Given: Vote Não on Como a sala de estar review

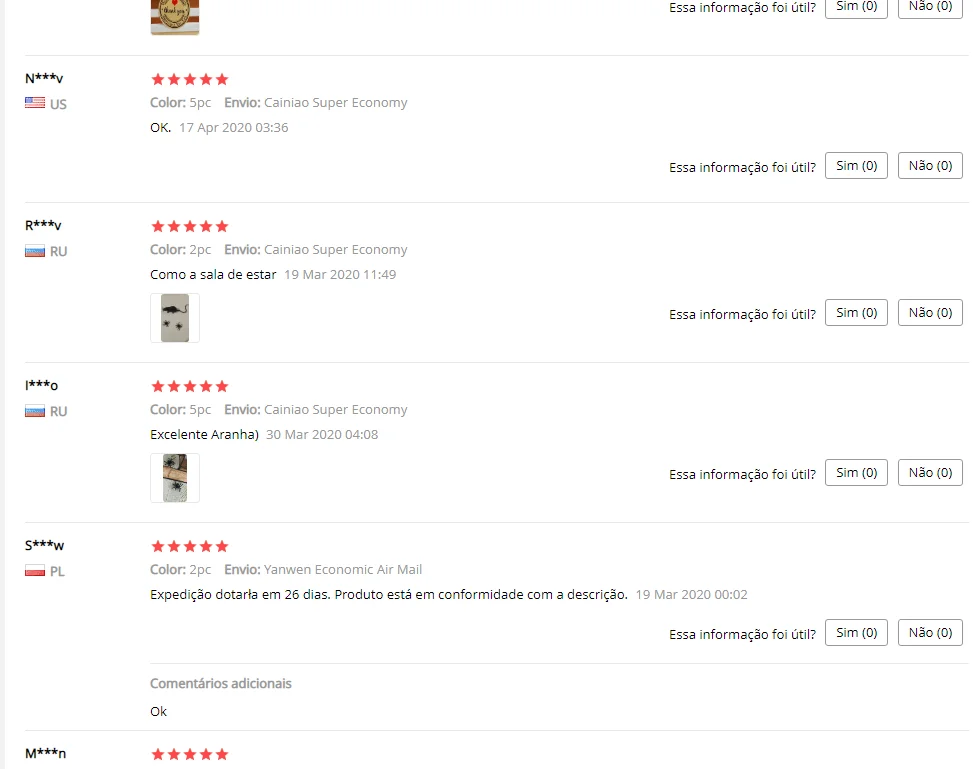Looking at the screenshot, I should click(930, 313).
